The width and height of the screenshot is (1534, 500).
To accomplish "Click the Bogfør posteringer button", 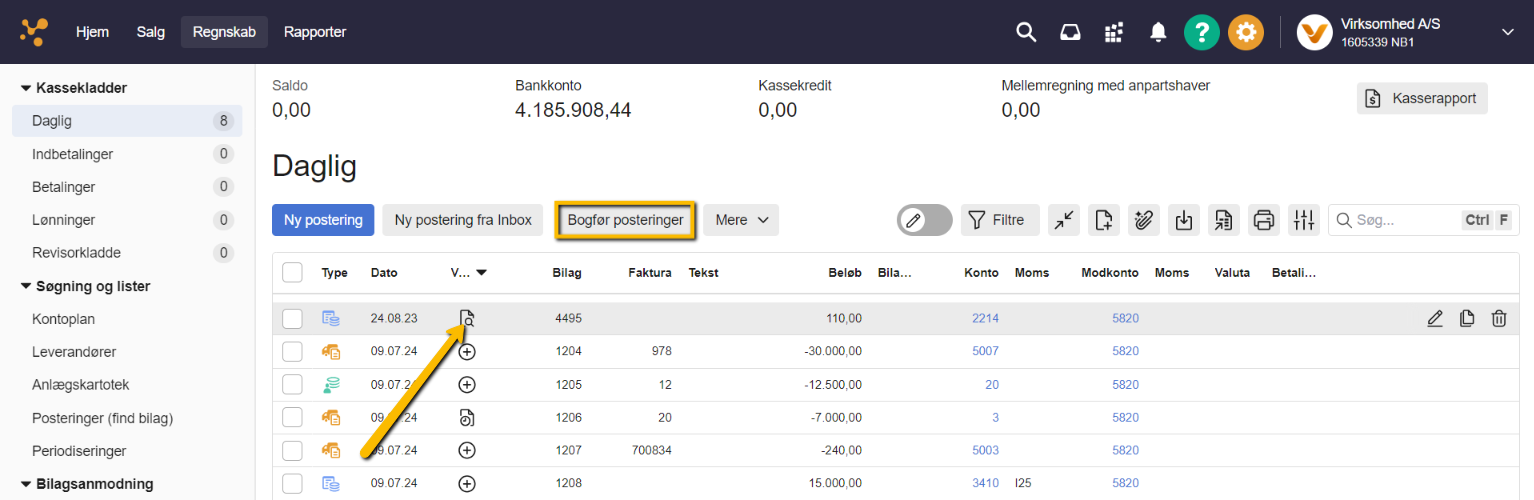I will tap(625, 220).
